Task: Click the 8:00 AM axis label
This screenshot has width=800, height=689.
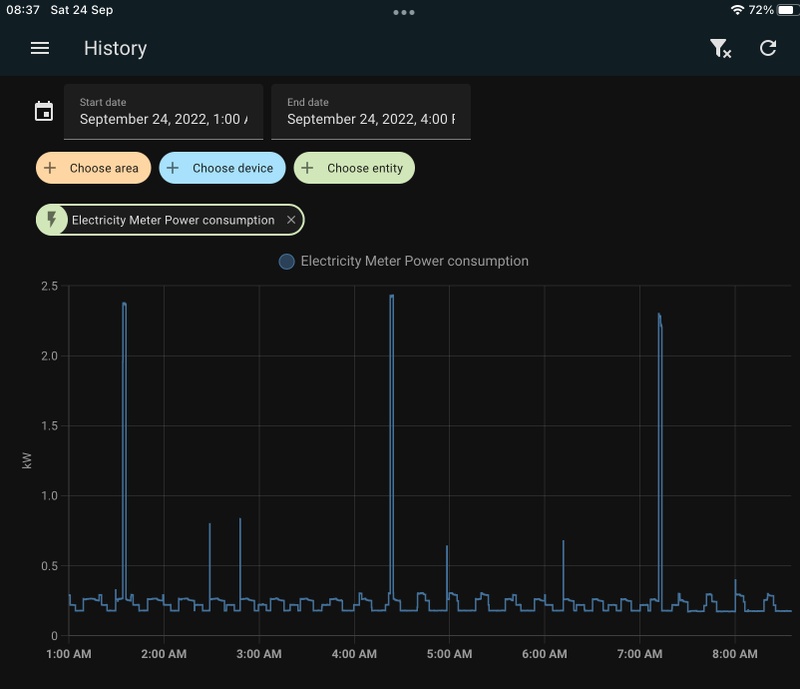Action: coord(735,654)
